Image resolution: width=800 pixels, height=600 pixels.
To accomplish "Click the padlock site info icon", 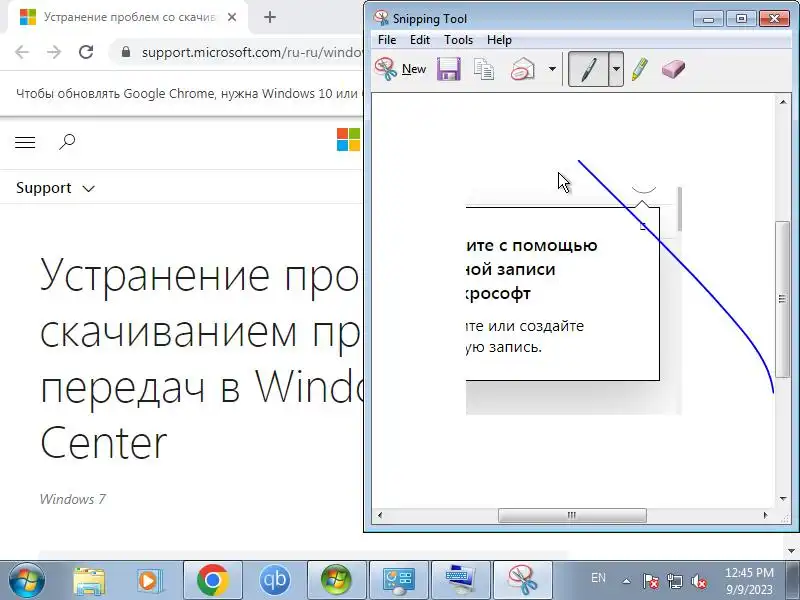I will tap(126, 52).
